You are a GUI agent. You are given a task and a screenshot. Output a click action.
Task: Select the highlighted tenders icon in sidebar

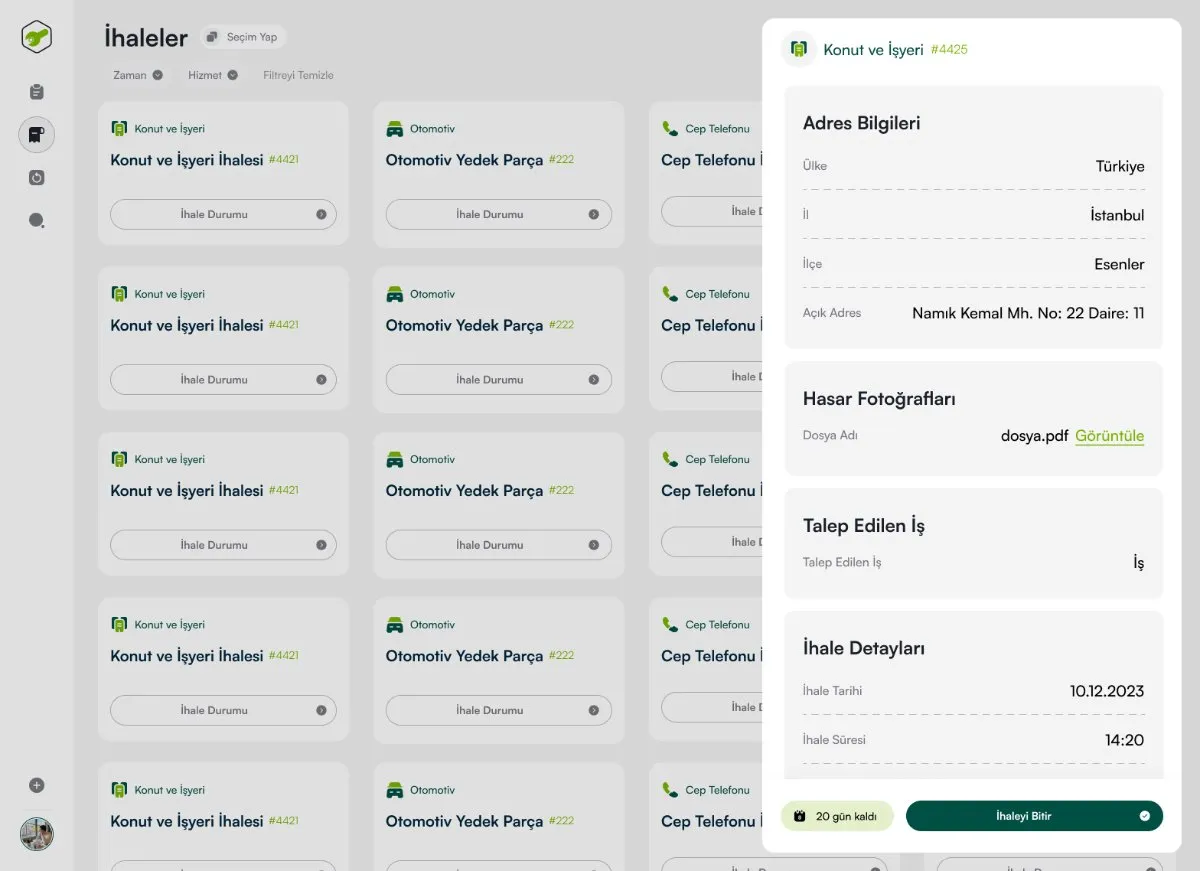[x=37, y=134]
